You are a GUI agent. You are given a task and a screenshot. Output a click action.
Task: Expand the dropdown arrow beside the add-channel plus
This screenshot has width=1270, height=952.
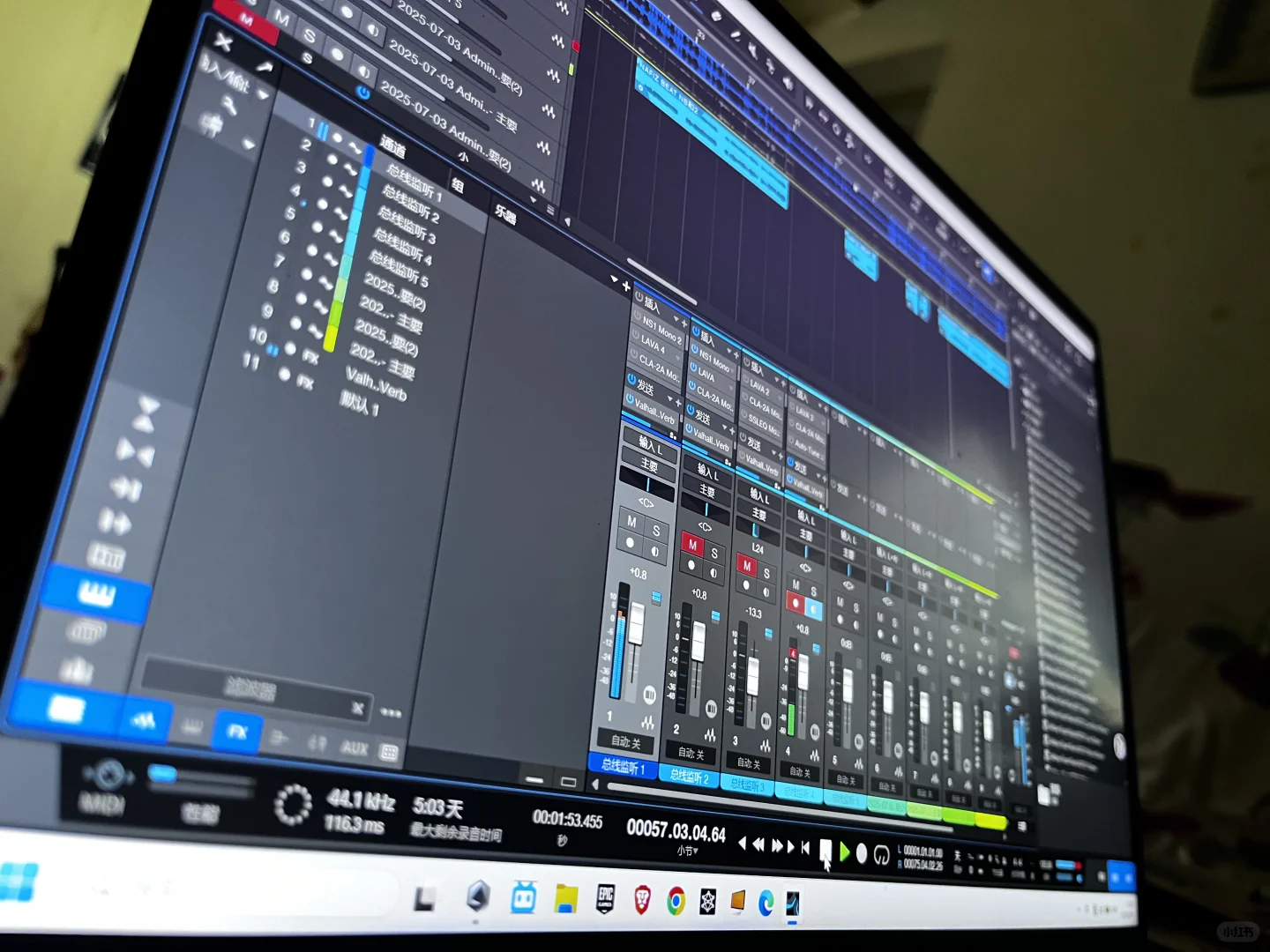(x=615, y=279)
